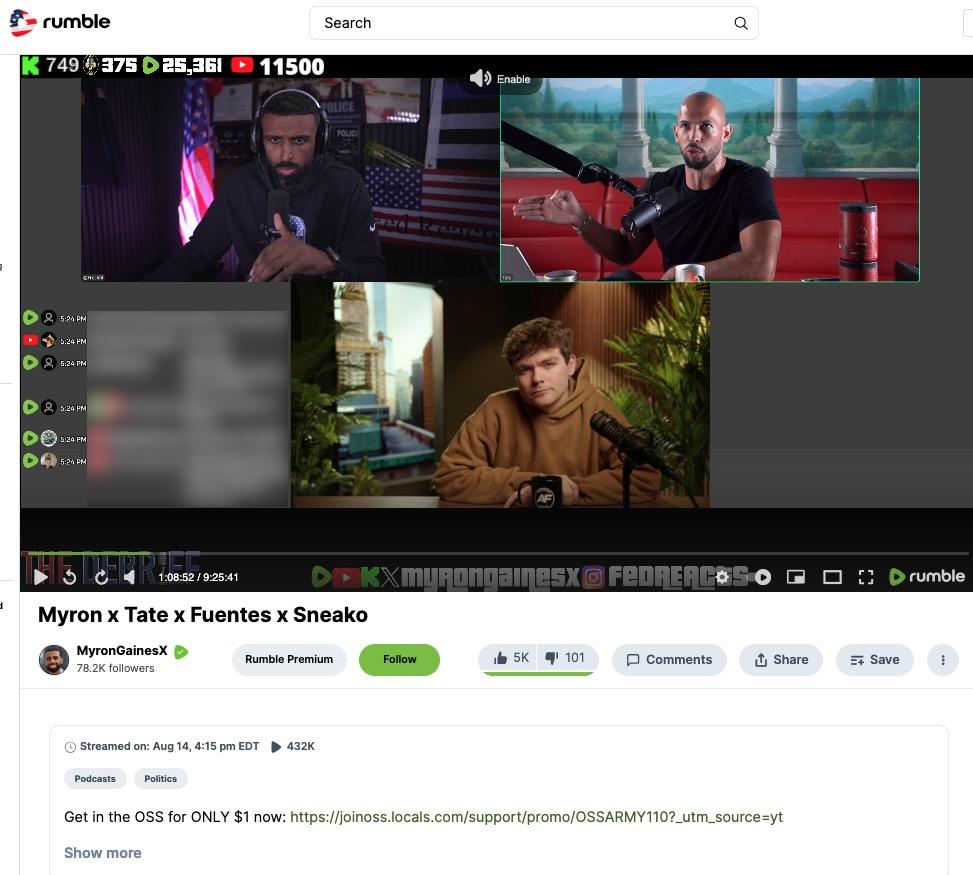
Task: Select the Politics category tag
Action: pos(160,778)
